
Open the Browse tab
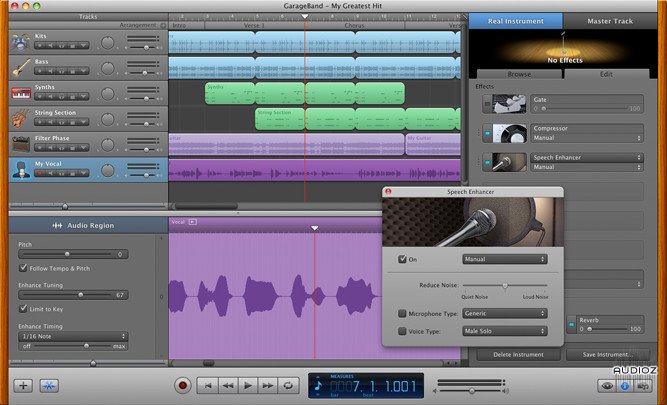point(519,74)
